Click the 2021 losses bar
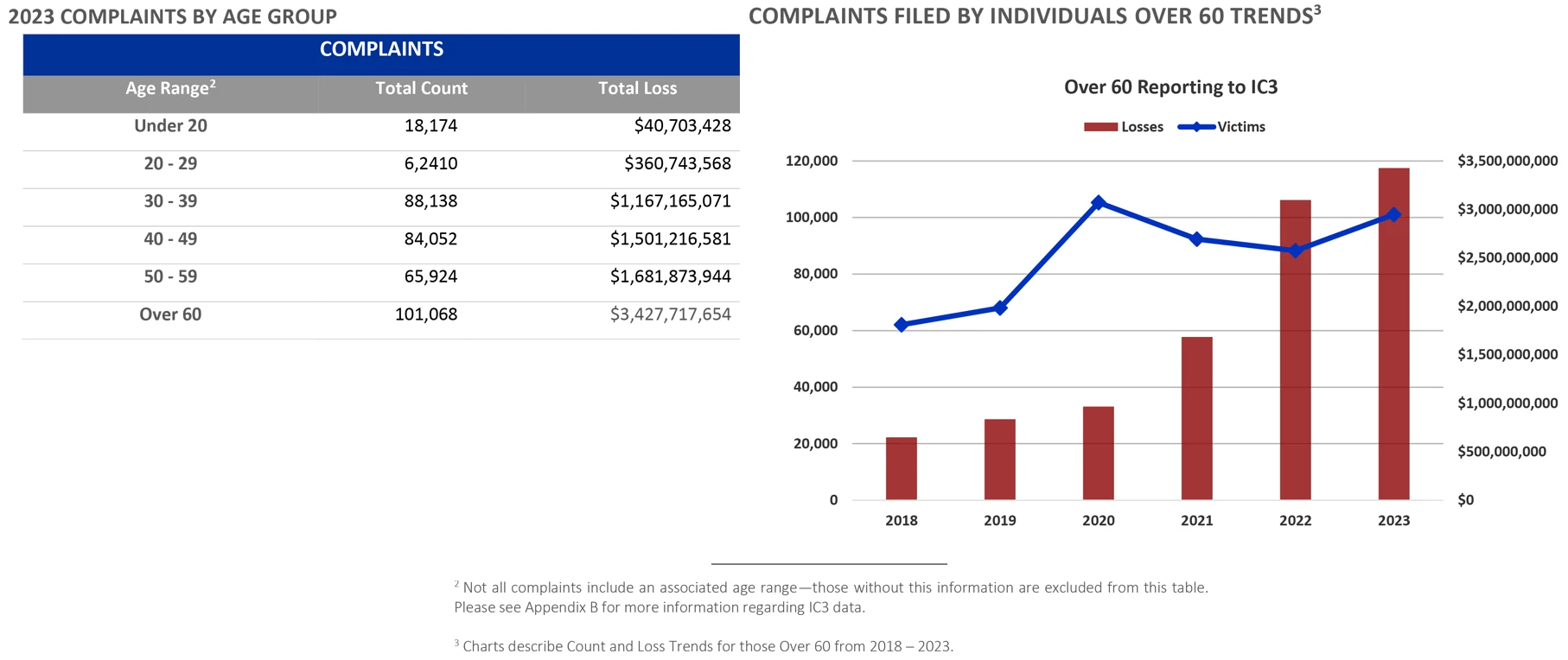The width and height of the screenshot is (1568, 660). click(1197, 418)
